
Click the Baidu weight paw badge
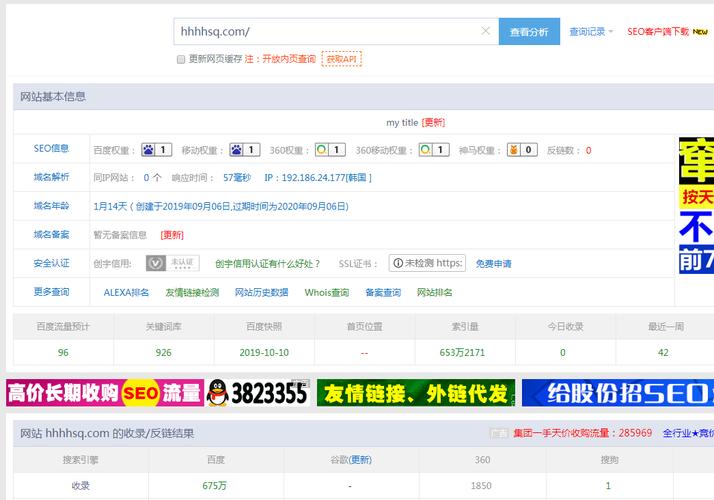(156, 150)
